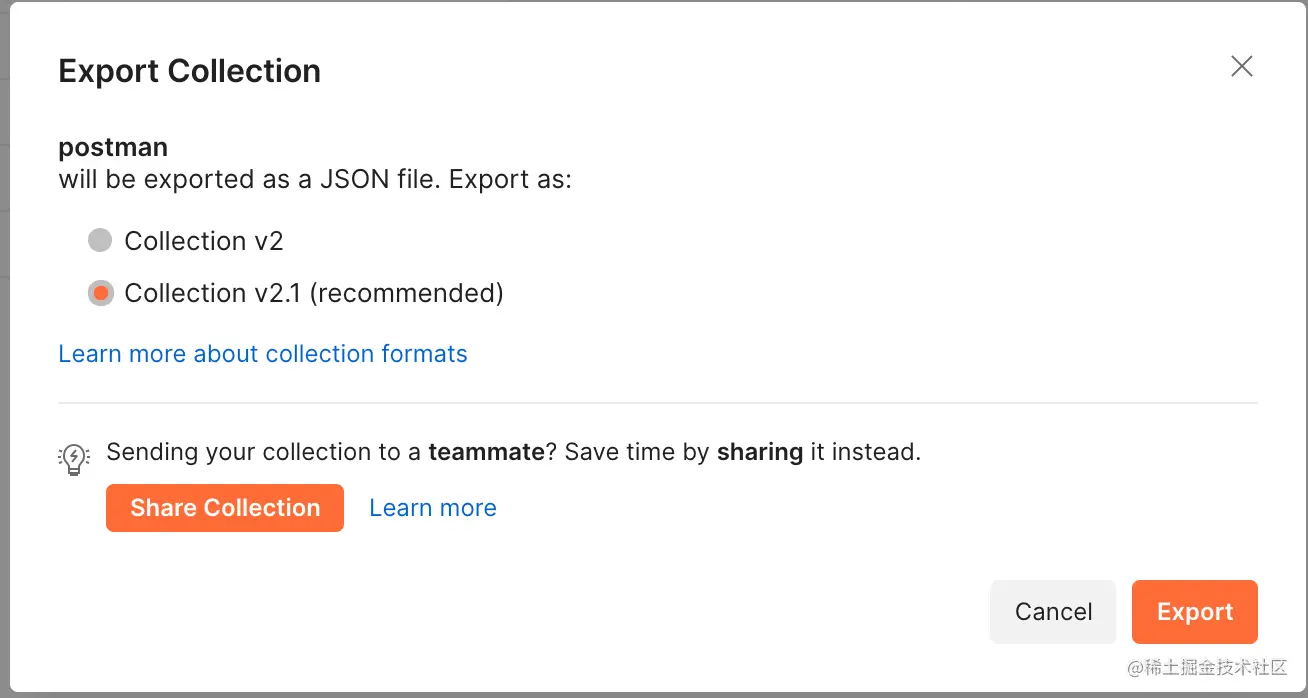
Task: Open the 'Learn more' link beside Share Collection
Action: tap(432, 508)
